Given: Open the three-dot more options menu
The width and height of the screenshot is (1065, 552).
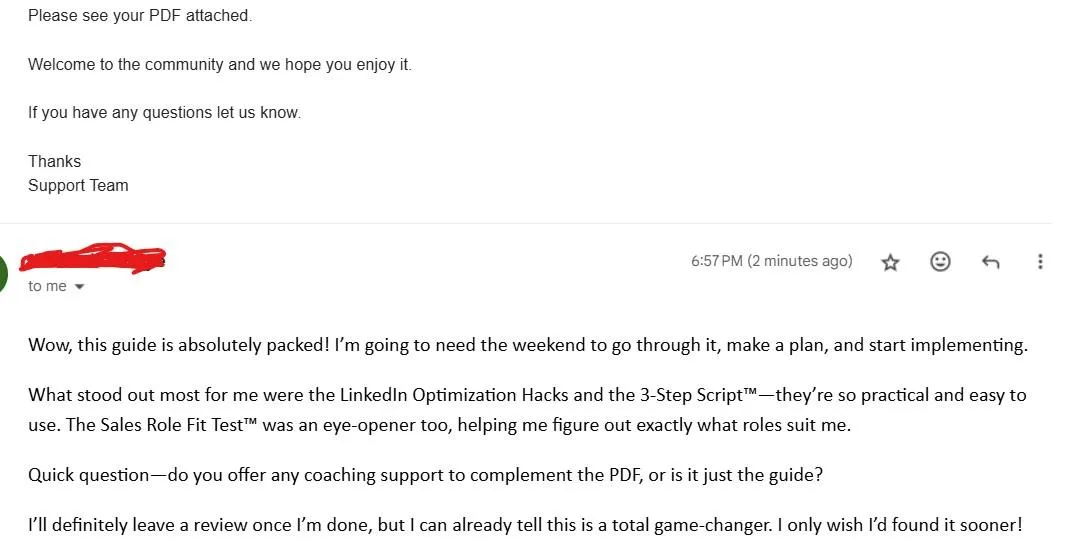Looking at the screenshot, I should coord(1040,262).
